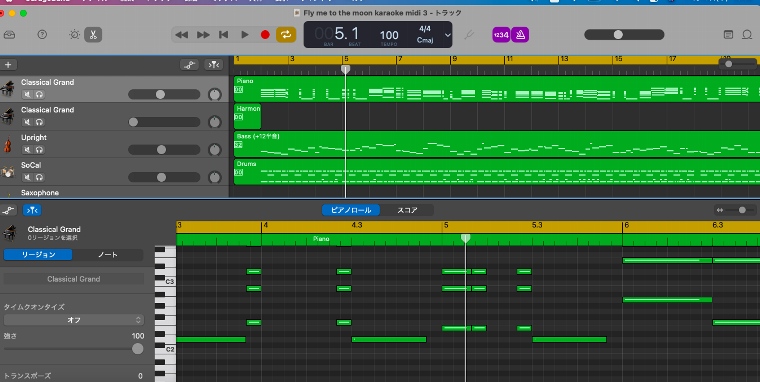Click the fast-forward transport button

point(203,34)
